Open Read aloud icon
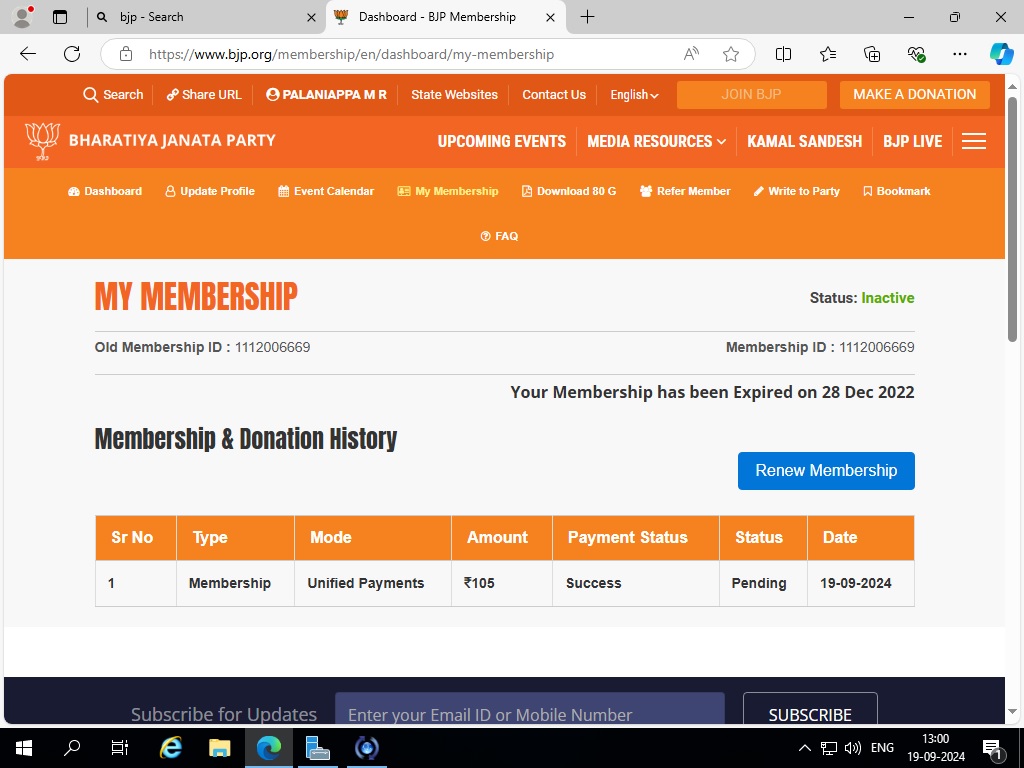The height and width of the screenshot is (768, 1024). 691,54
